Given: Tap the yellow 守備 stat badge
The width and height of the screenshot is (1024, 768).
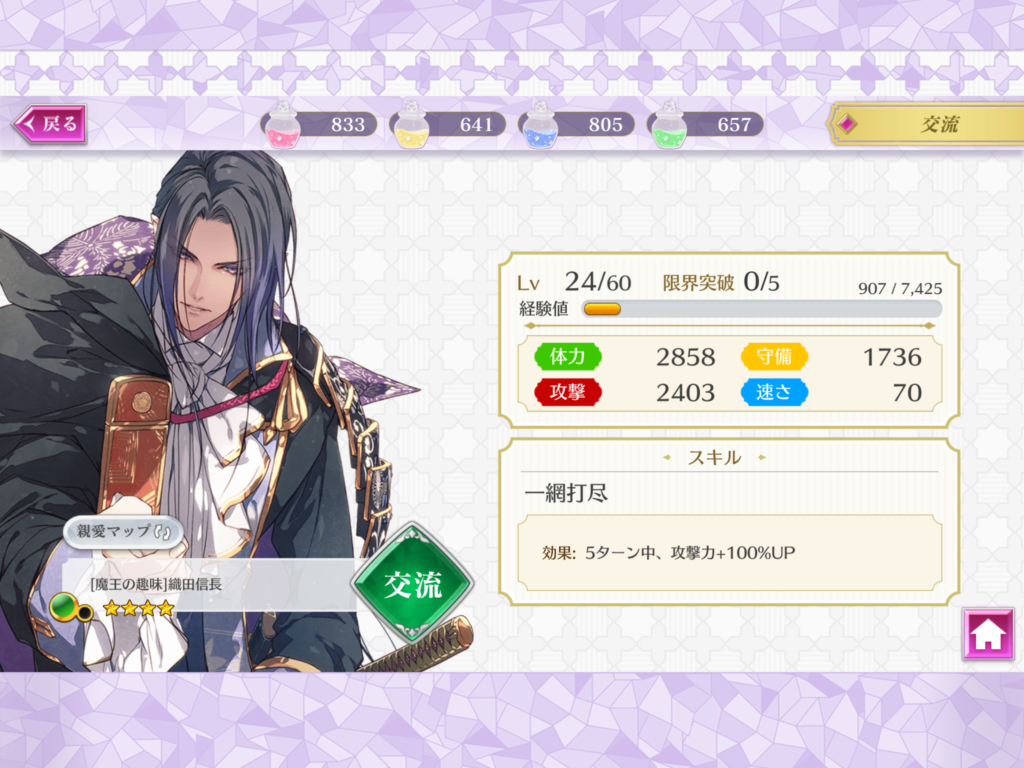Looking at the screenshot, I should pyautogui.click(x=774, y=357).
